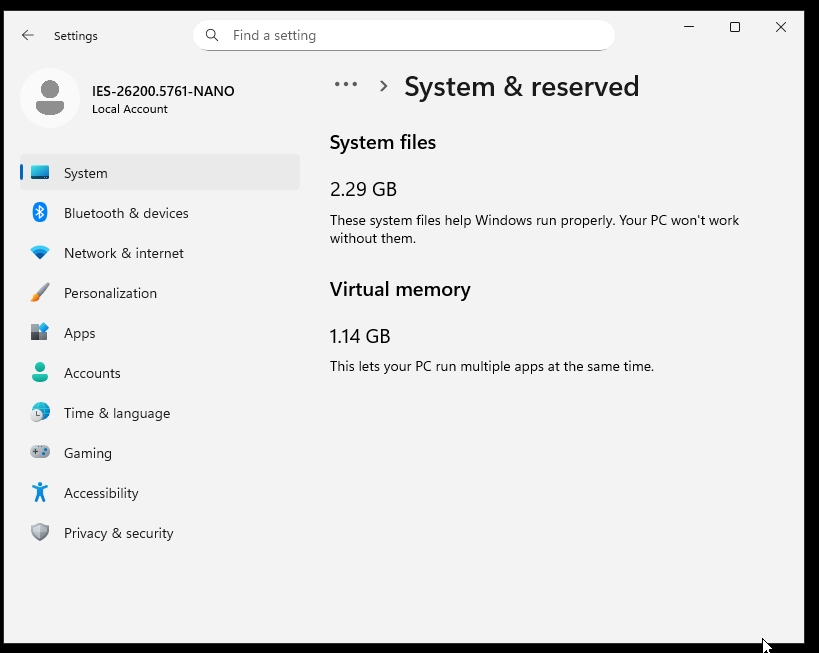This screenshot has height=653, width=819.
Task: Open Bluetooth & devices settings
Action: coord(160,213)
